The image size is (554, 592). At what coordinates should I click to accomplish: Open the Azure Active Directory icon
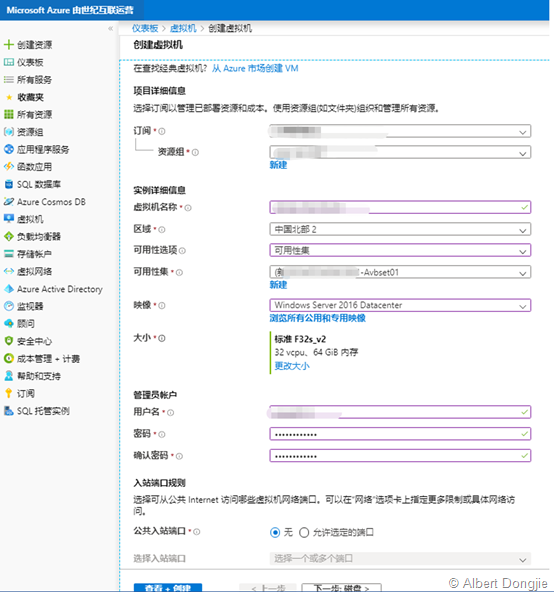(x=8, y=289)
